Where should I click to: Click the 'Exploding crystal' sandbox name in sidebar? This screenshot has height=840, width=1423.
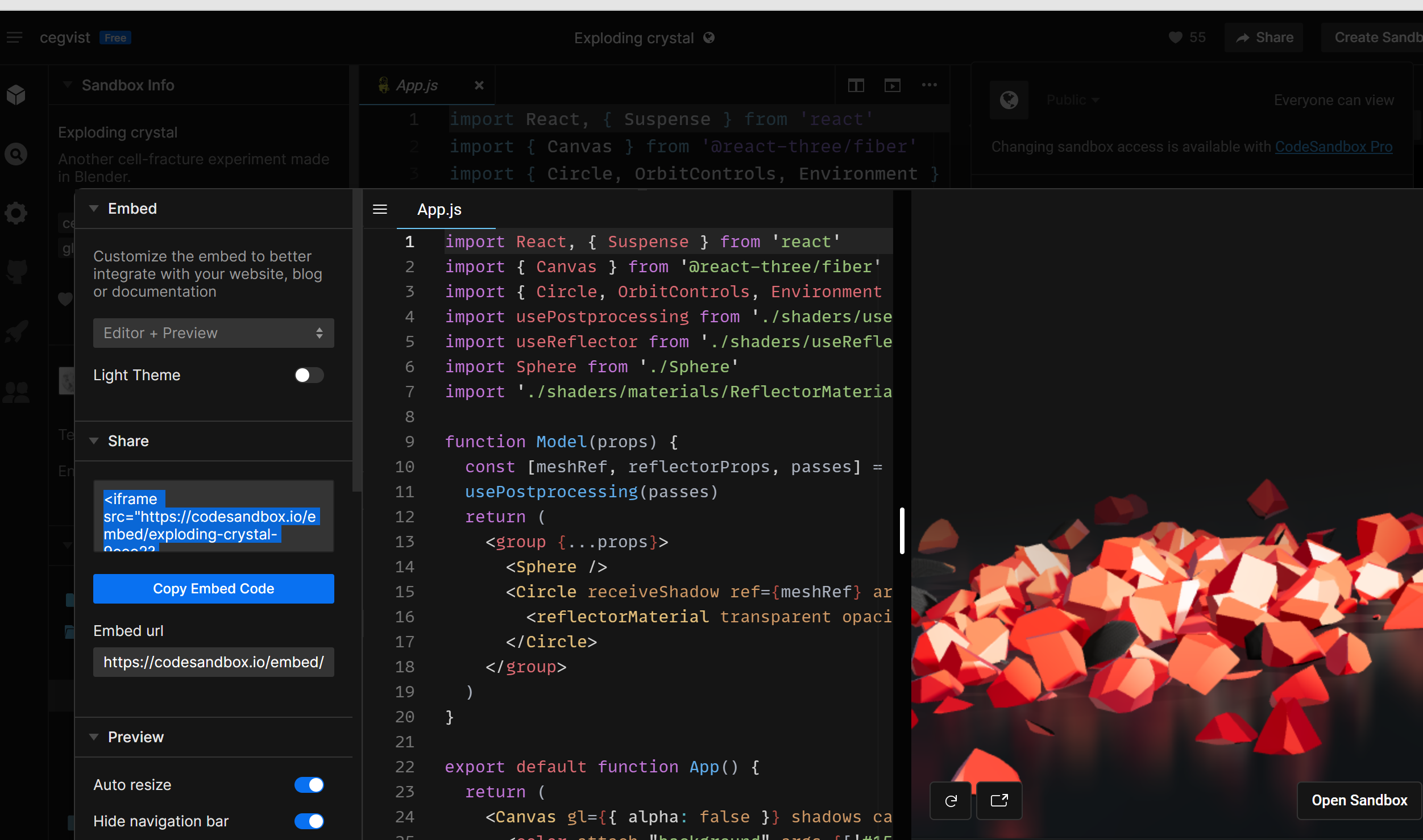pyautogui.click(x=118, y=132)
